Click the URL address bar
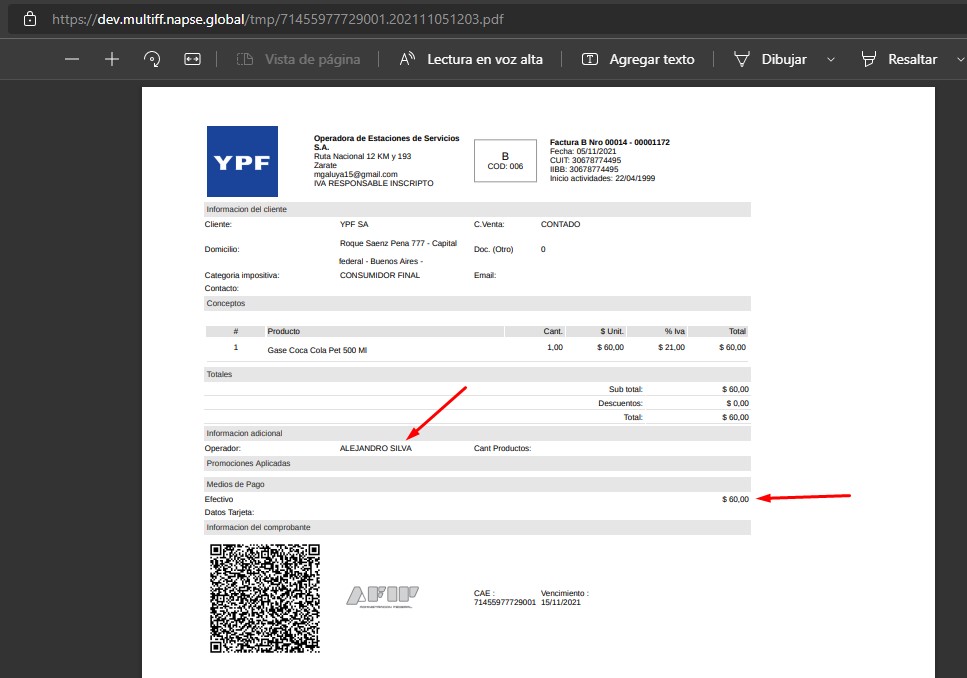This screenshot has height=678, width=967. pyautogui.click(x=300, y=19)
